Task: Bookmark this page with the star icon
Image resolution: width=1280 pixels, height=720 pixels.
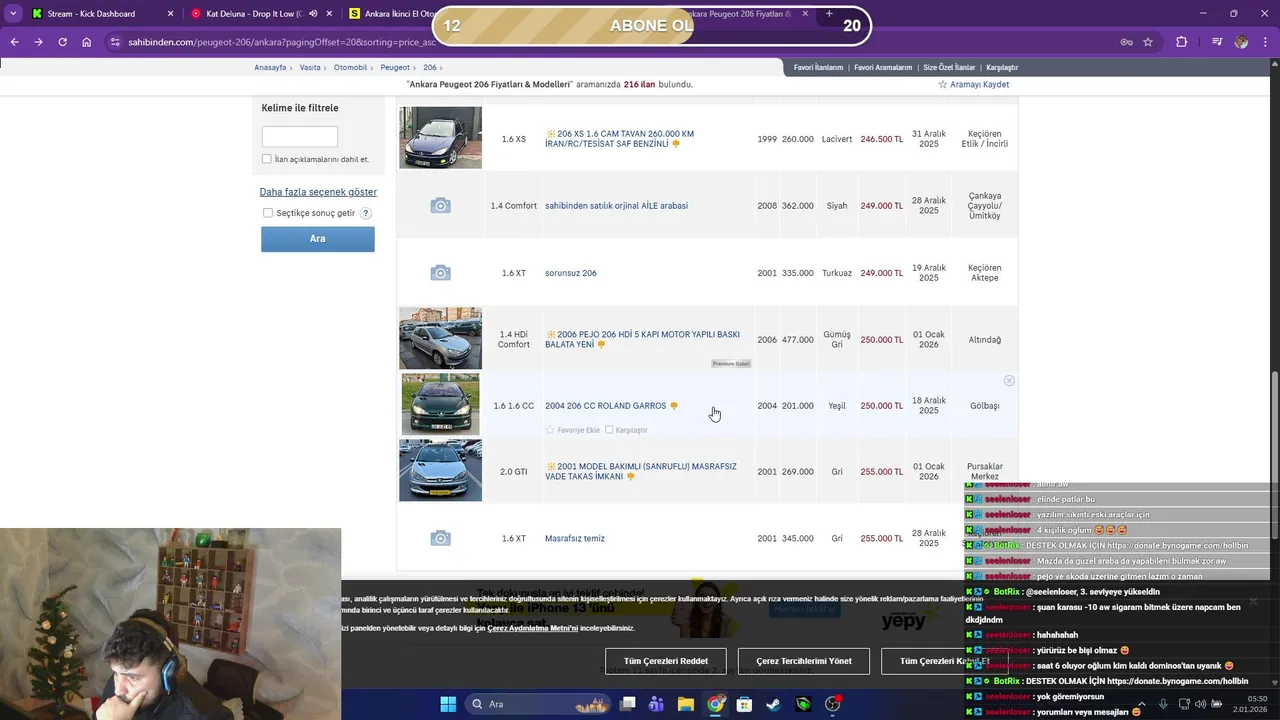Action: [1148, 42]
